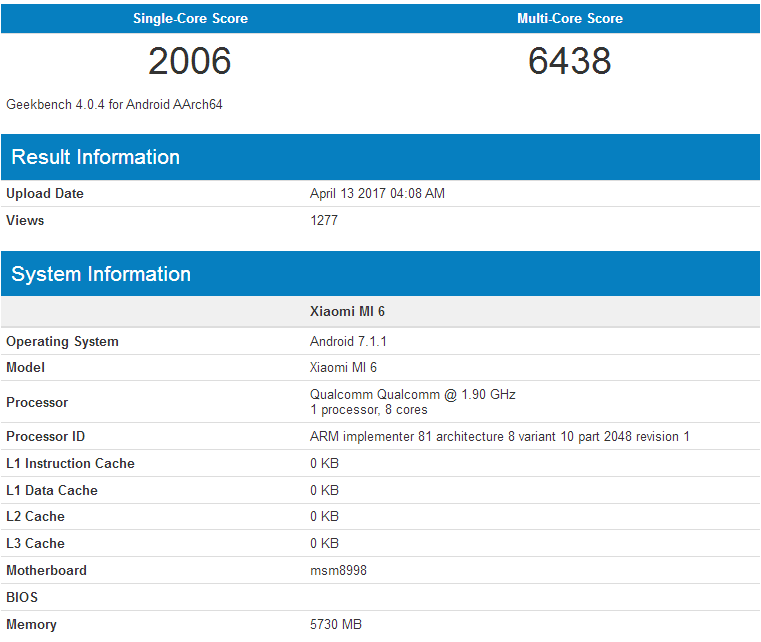This screenshot has height=642, width=761.
Task: Click the Geekbench 4.0.4 for Android AArch64 text
Action: click(x=114, y=104)
